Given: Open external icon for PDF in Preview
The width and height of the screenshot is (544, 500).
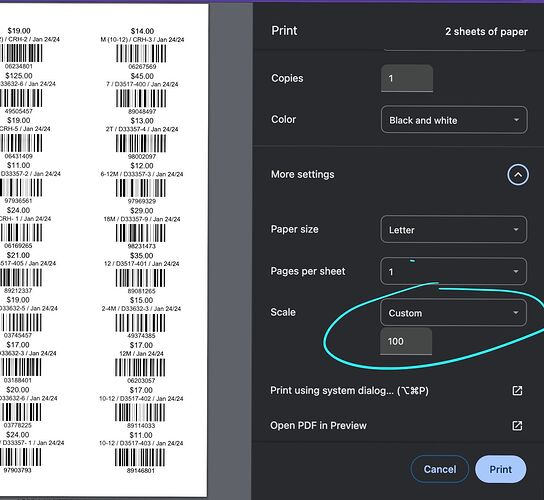Looking at the screenshot, I should click(517, 425).
